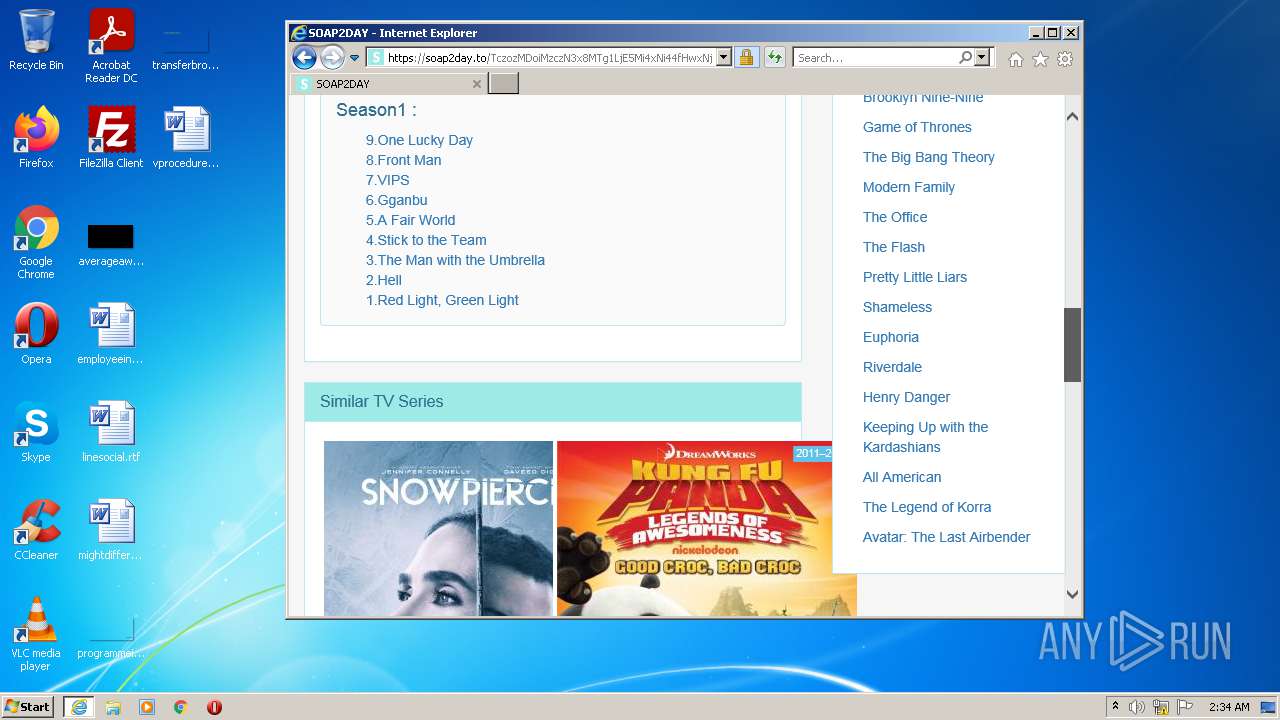
Task: Close the SOAP2DAY tab
Action: point(477,84)
